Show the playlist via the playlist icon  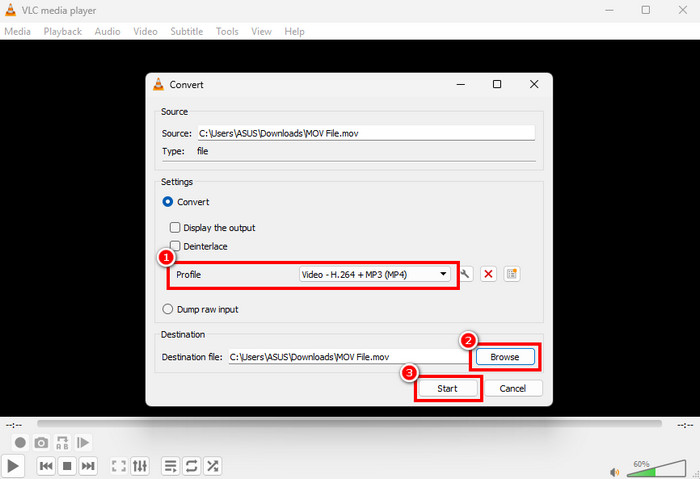point(170,466)
